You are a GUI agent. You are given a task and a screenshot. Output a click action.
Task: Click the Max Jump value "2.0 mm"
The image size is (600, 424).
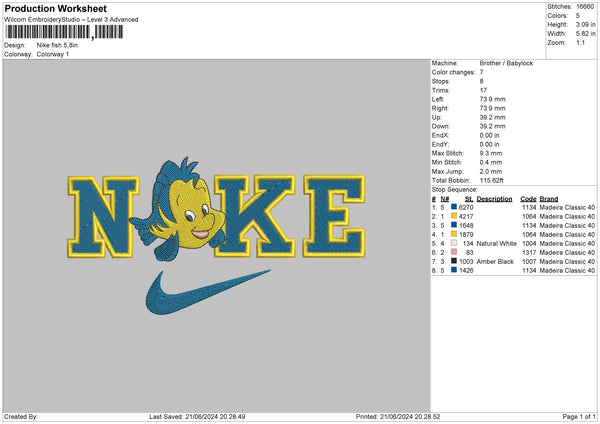491,171
